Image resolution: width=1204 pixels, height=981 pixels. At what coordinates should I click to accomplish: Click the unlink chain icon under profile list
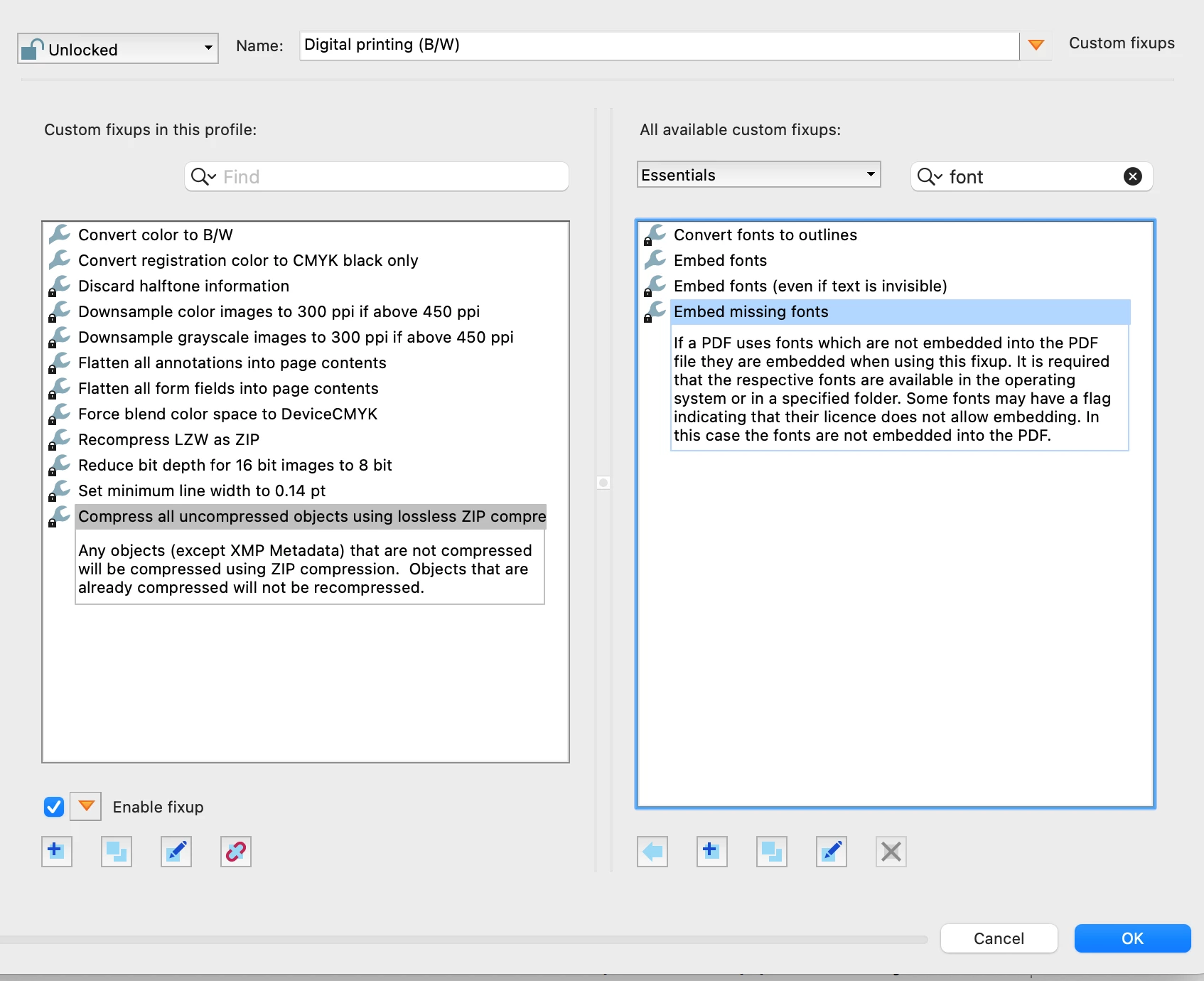[236, 851]
